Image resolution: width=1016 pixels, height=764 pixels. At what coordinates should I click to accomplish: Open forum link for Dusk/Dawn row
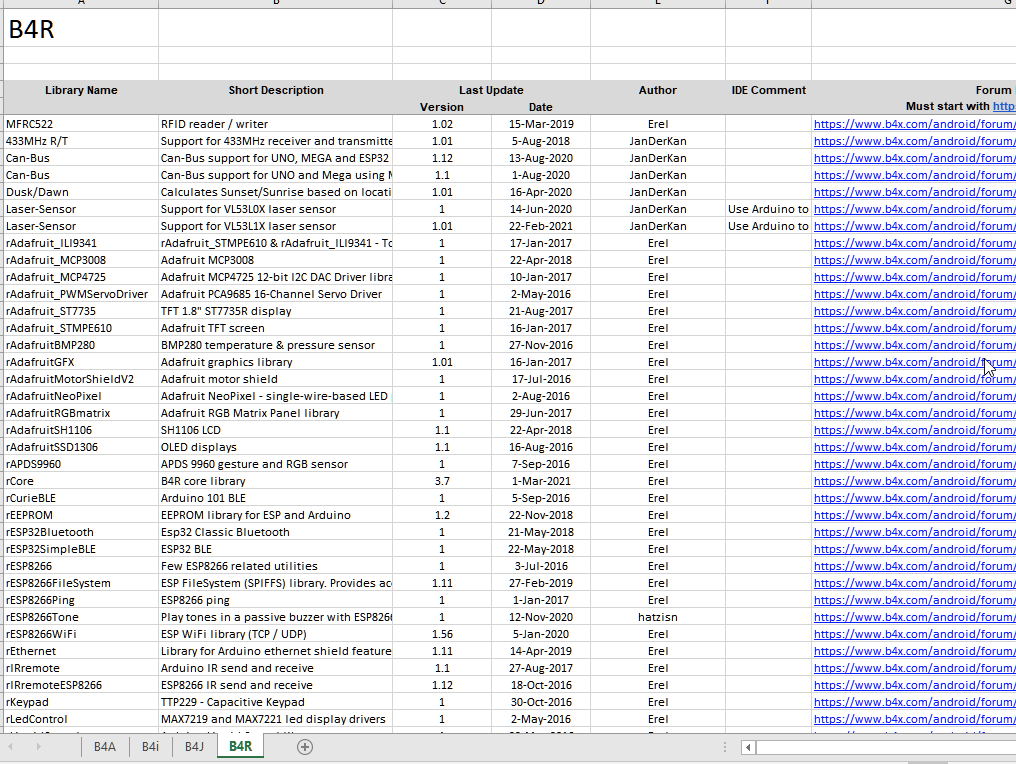click(x=914, y=192)
